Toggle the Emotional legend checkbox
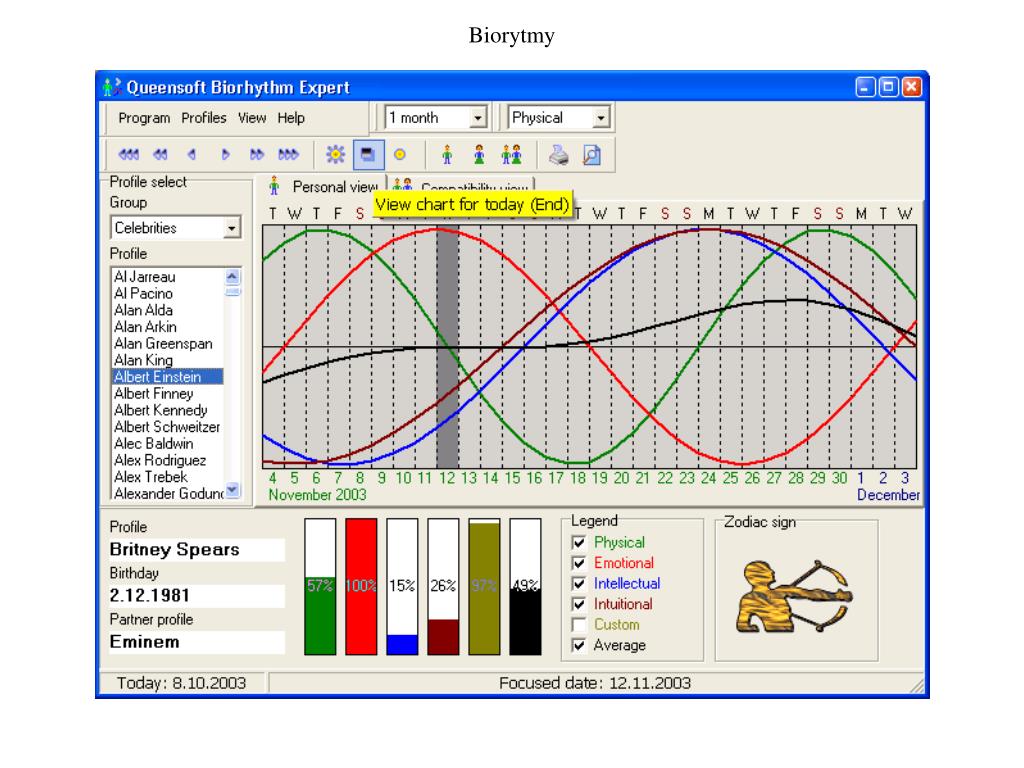1024x768 pixels. coord(579,563)
